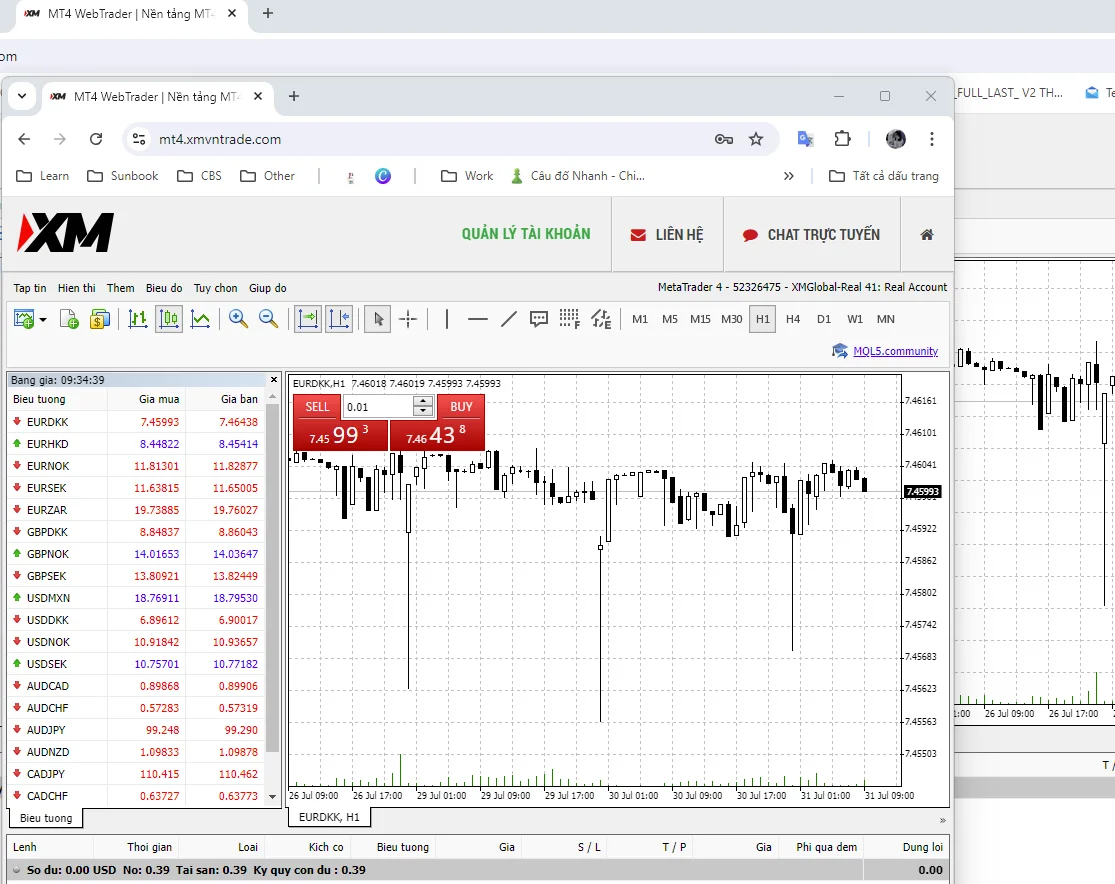The height and width of the screenshot is (884, 1115).
Task: Select the Fibonacci retracement tool
Action: tap(570, 319)
